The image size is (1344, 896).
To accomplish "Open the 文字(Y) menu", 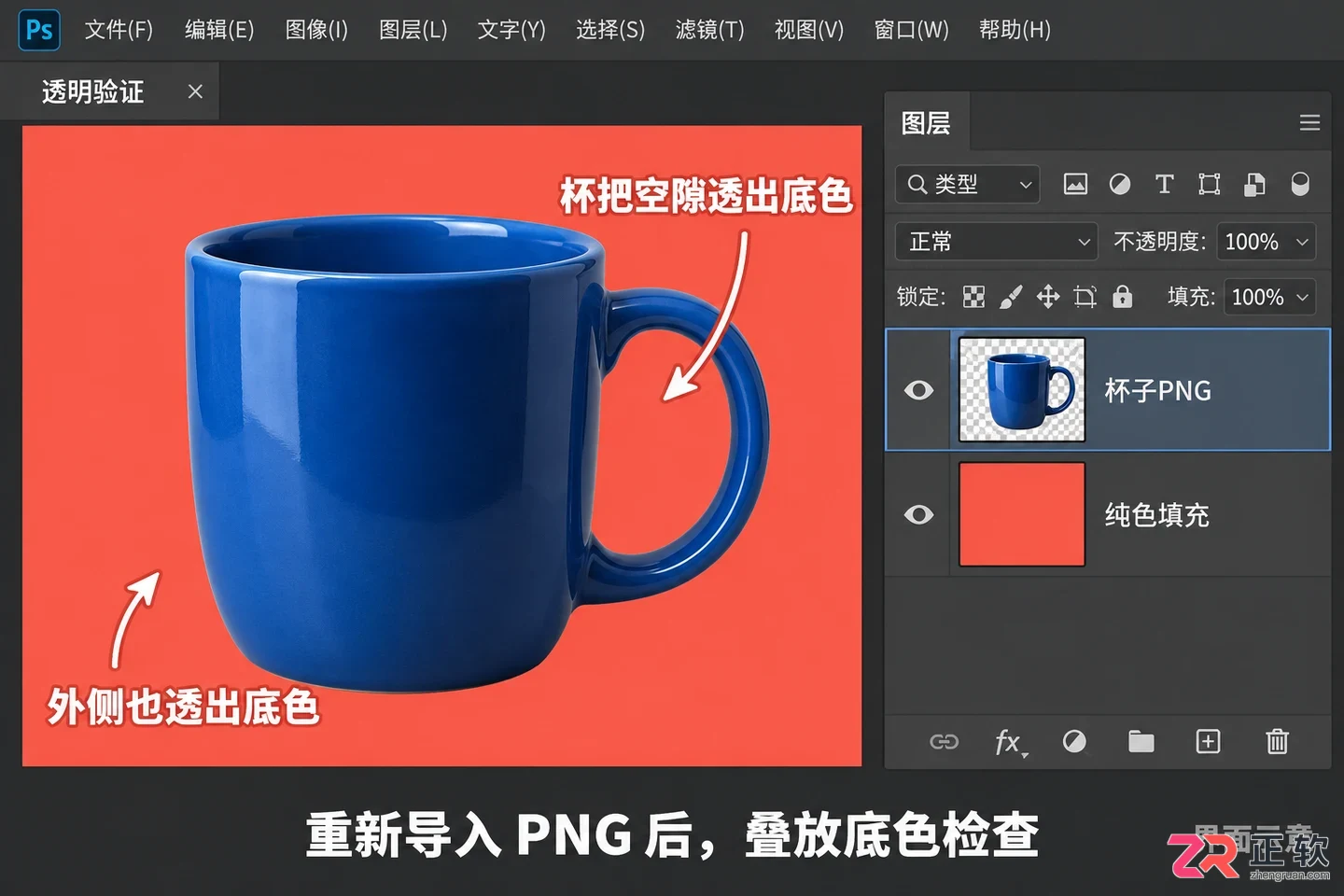I will pyautogui.click(x=511, y=30).
